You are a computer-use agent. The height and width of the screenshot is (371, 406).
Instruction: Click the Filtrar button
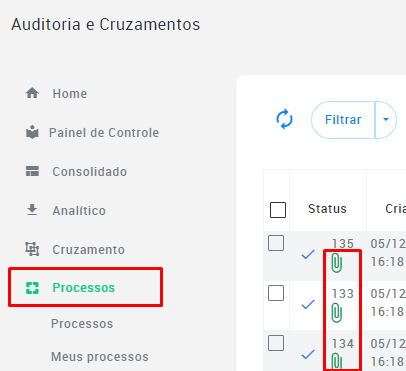pos(343,120)
